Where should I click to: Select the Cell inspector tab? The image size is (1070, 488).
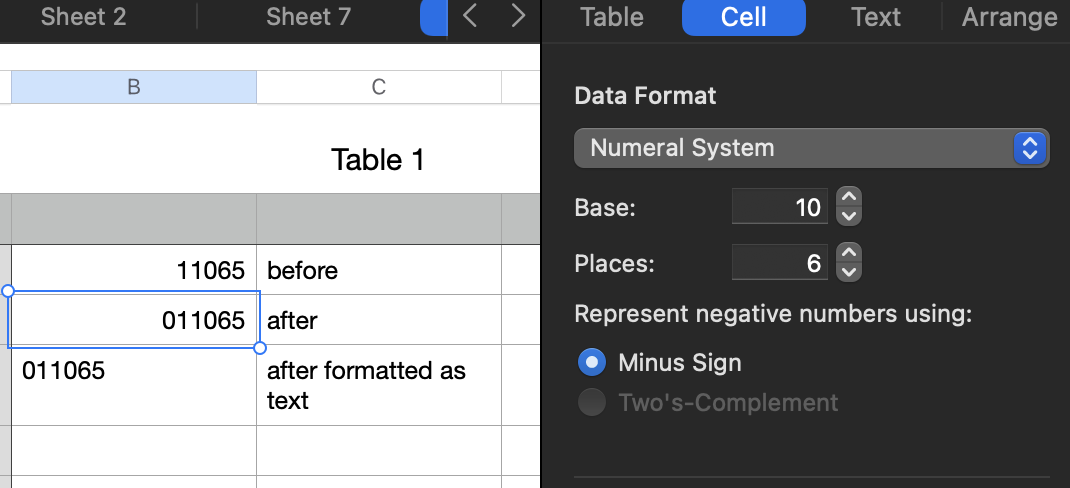(743, 17)
